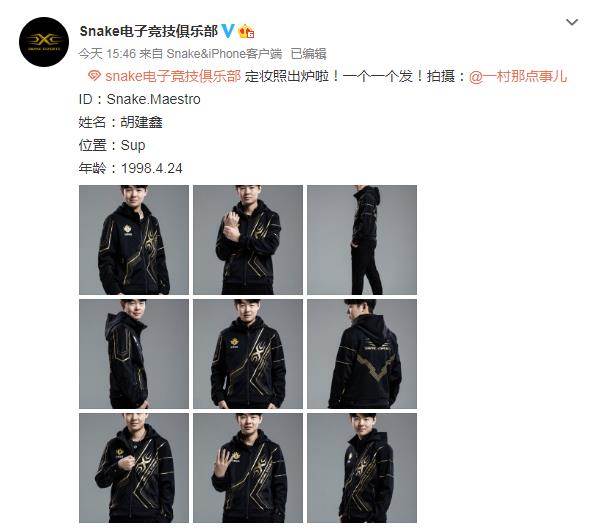The height and width of the screenshot is (530, 597).
Task: Open photo of player with hood, side view
Action: [x=134, y=354]
